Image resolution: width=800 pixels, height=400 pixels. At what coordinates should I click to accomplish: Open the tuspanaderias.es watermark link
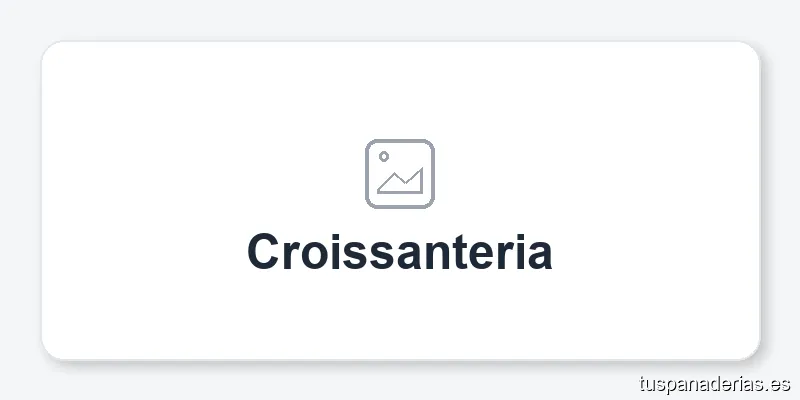(x=713, y=383)
